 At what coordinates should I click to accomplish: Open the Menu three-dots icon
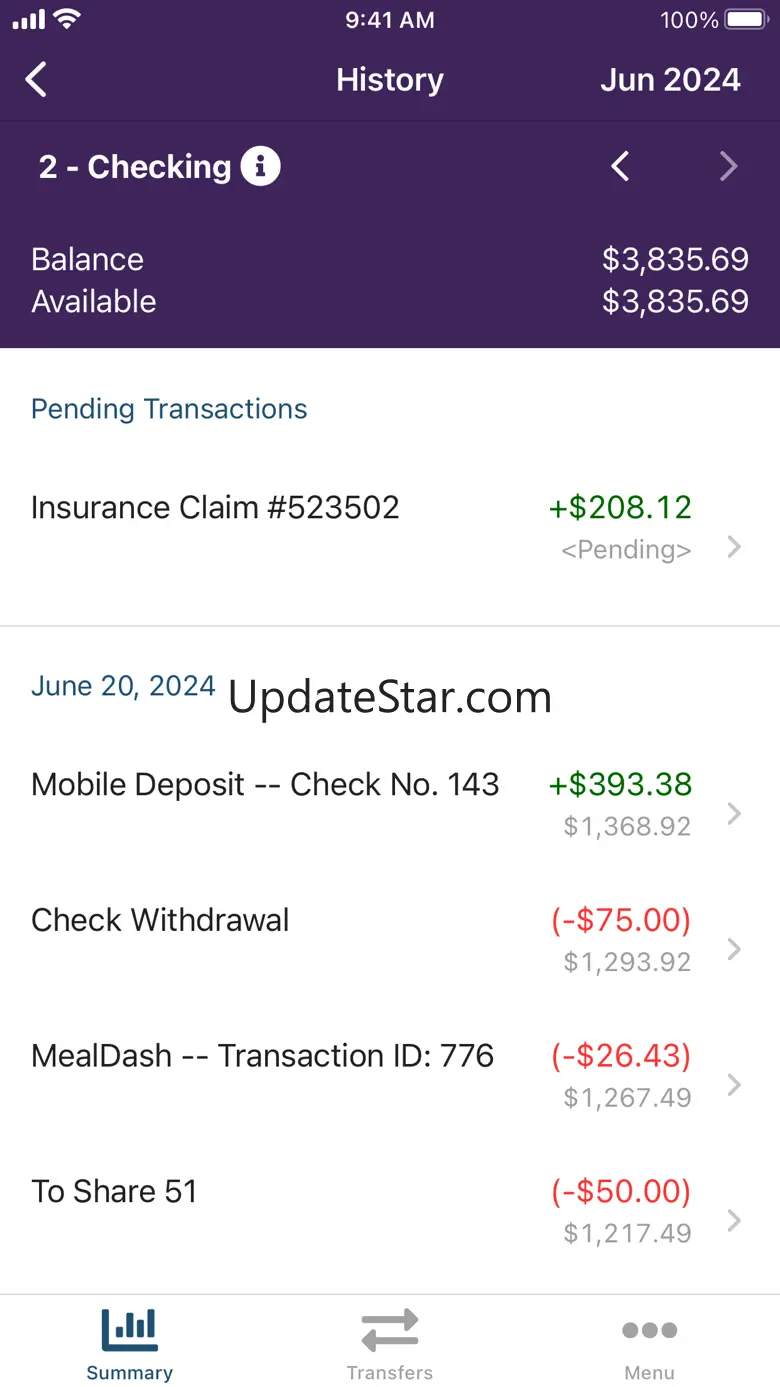pyautogui.click(x=650, y=1330)
